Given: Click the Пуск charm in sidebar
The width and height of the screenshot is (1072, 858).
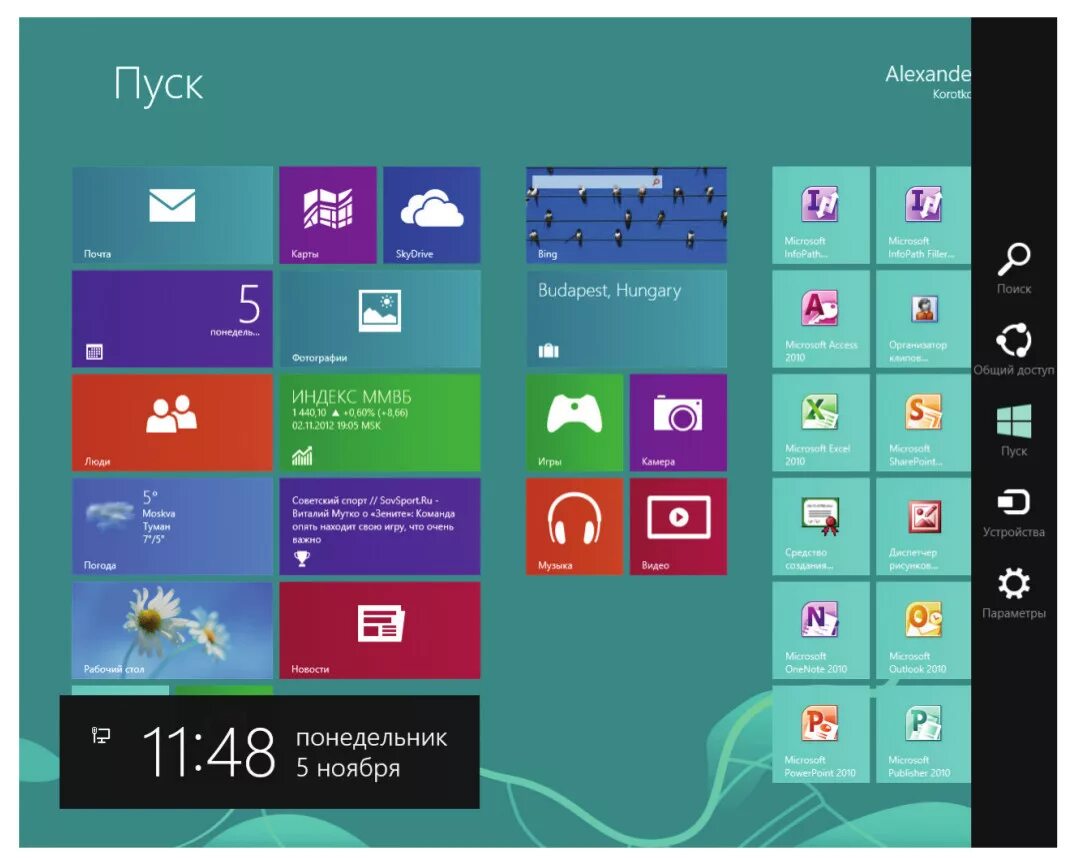Looking at the screenshot, I should pyautogui.click(x=1014, y=431).
